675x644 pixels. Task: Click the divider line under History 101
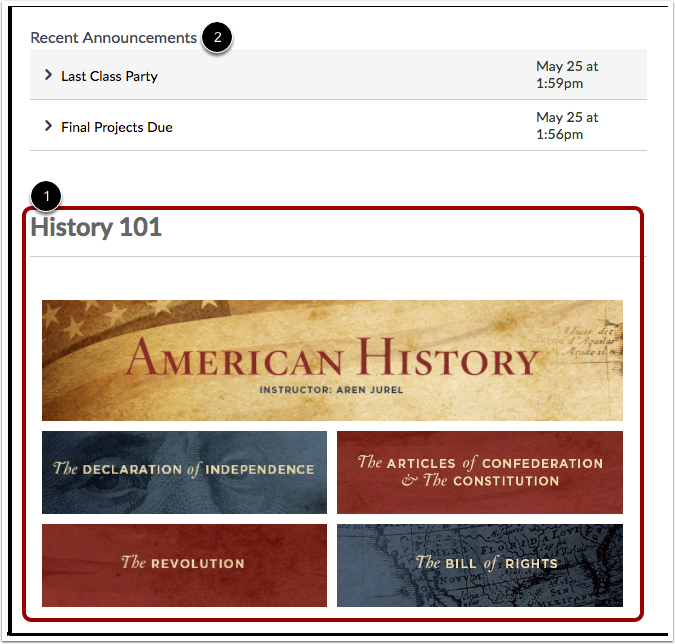click(x=338, y=256)
